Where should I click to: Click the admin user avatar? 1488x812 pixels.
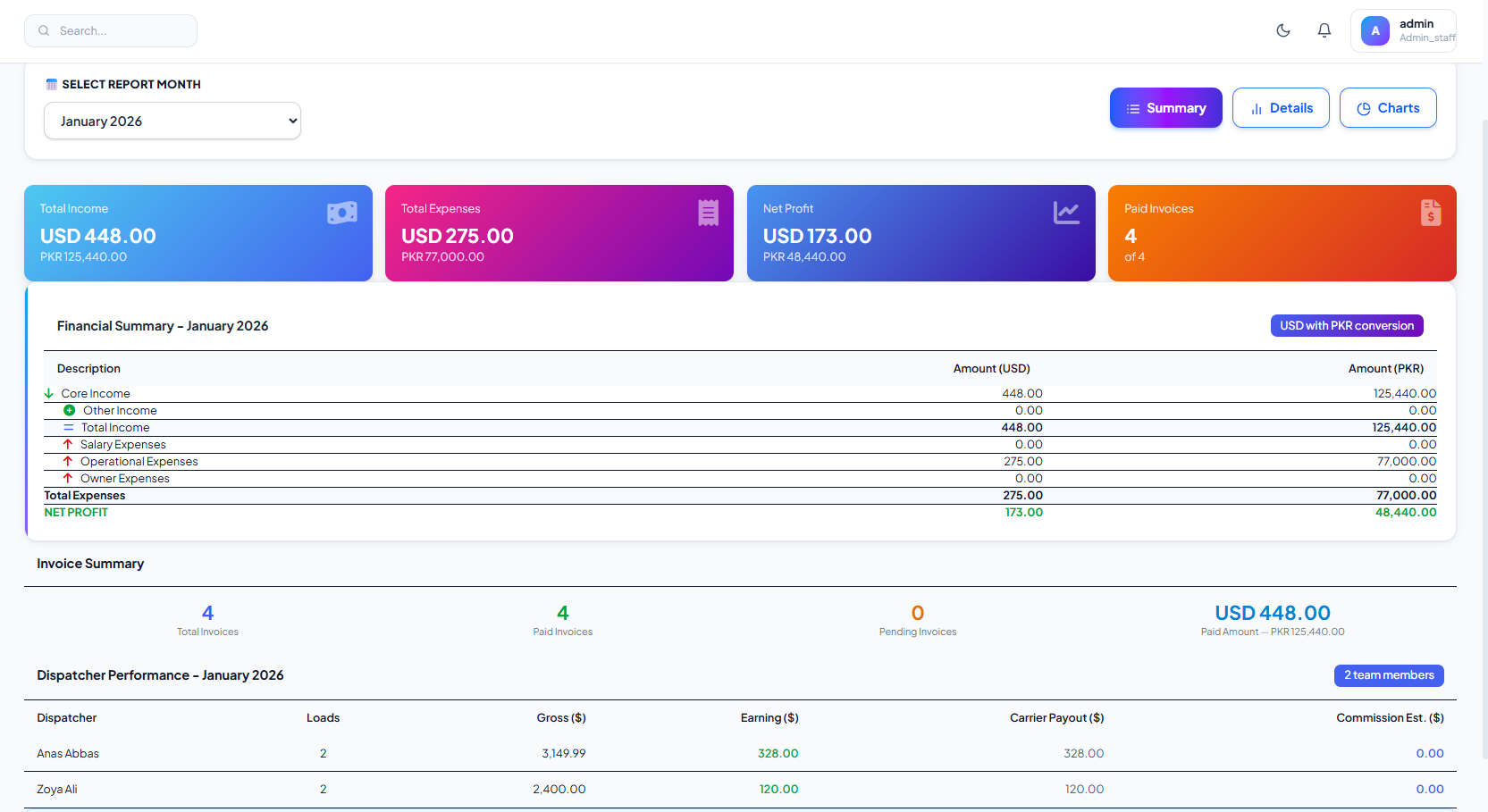click(x=1375, y=30)
